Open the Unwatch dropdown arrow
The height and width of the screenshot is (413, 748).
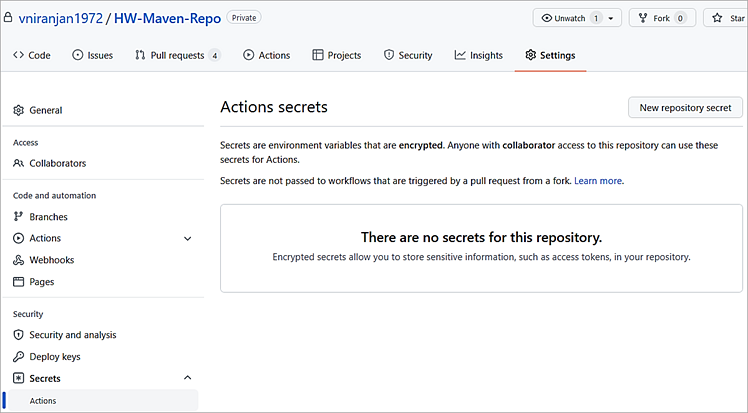[611, 19]
